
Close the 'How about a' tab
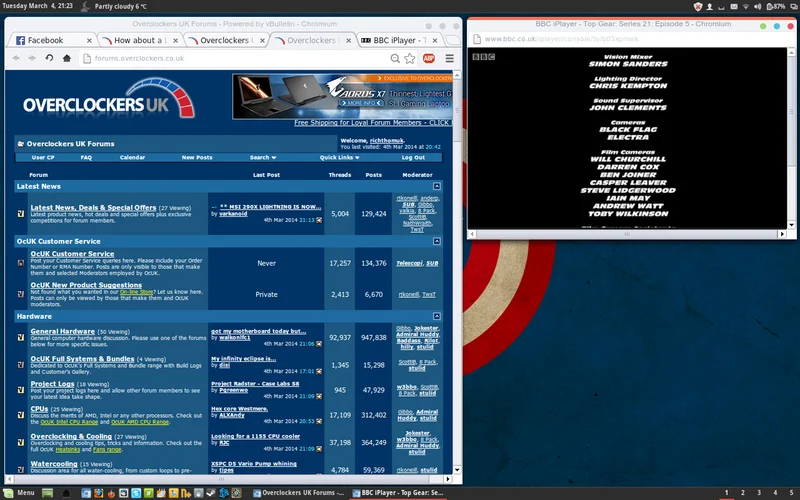pyautogui.click(x=176, y=40)
